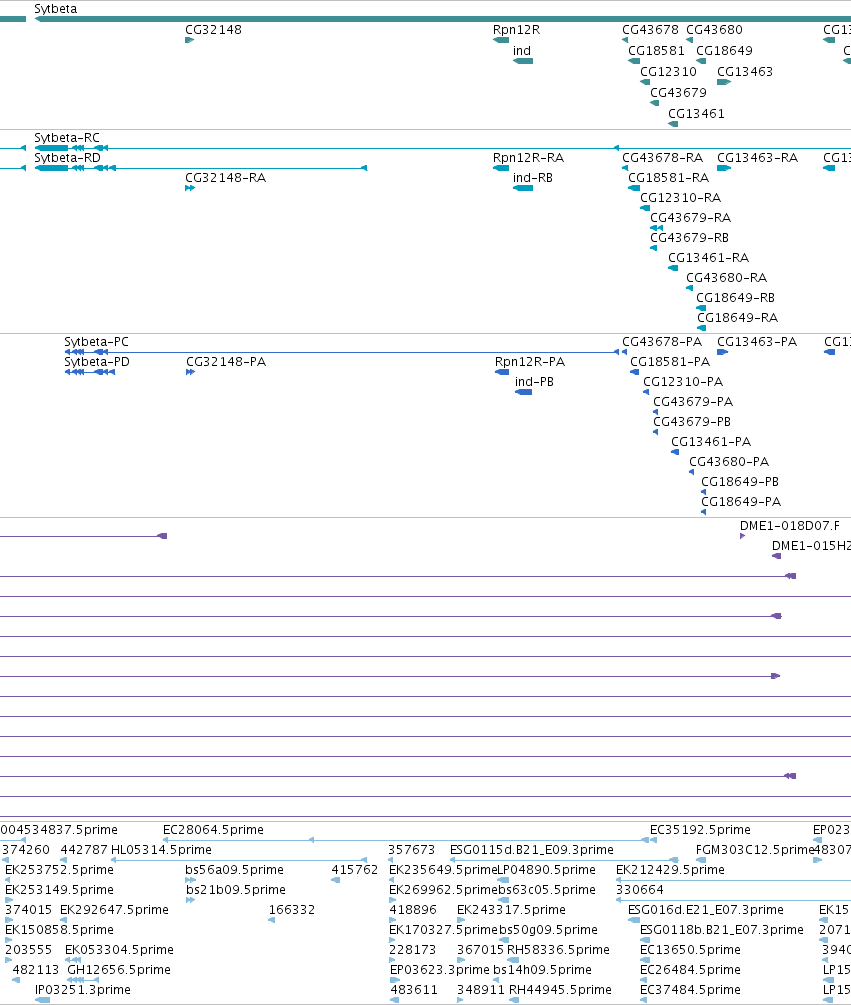Click the DME1-018D07.F clone label
The width and height of the screenshot is (851, 1005).
[790, 526]
